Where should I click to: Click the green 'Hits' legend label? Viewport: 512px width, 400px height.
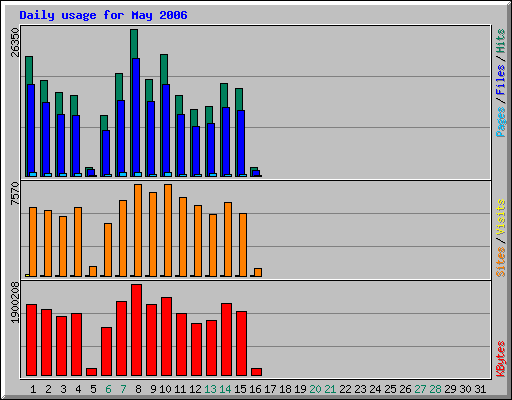[500, 41]
